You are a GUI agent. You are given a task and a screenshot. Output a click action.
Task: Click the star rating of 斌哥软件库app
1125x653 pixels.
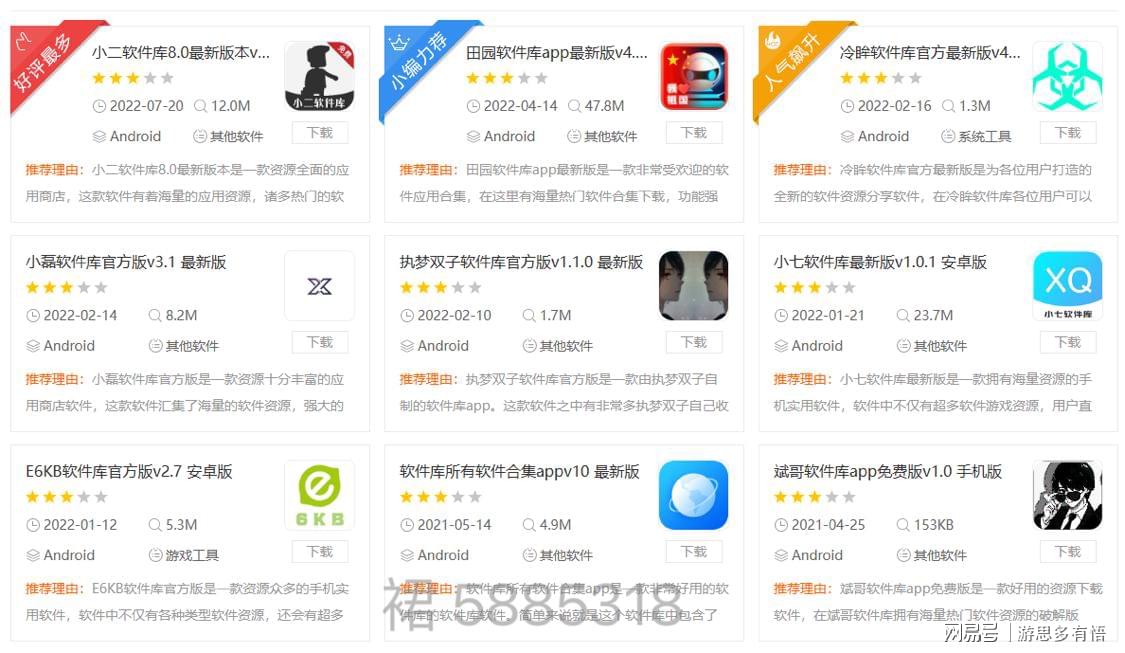coord(814,497)
